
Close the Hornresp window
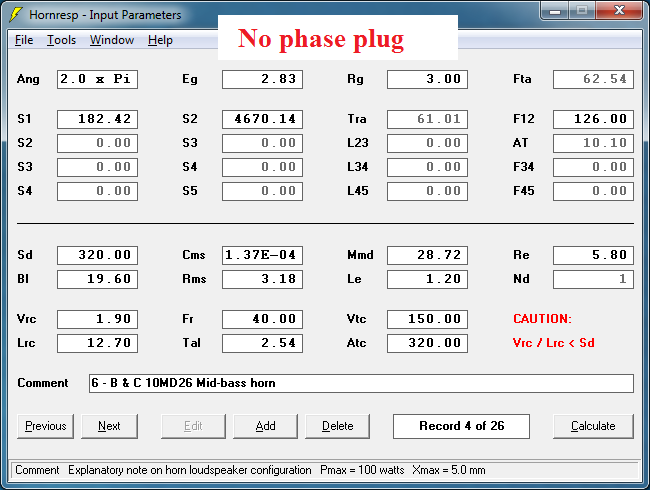tap(619, 11)
